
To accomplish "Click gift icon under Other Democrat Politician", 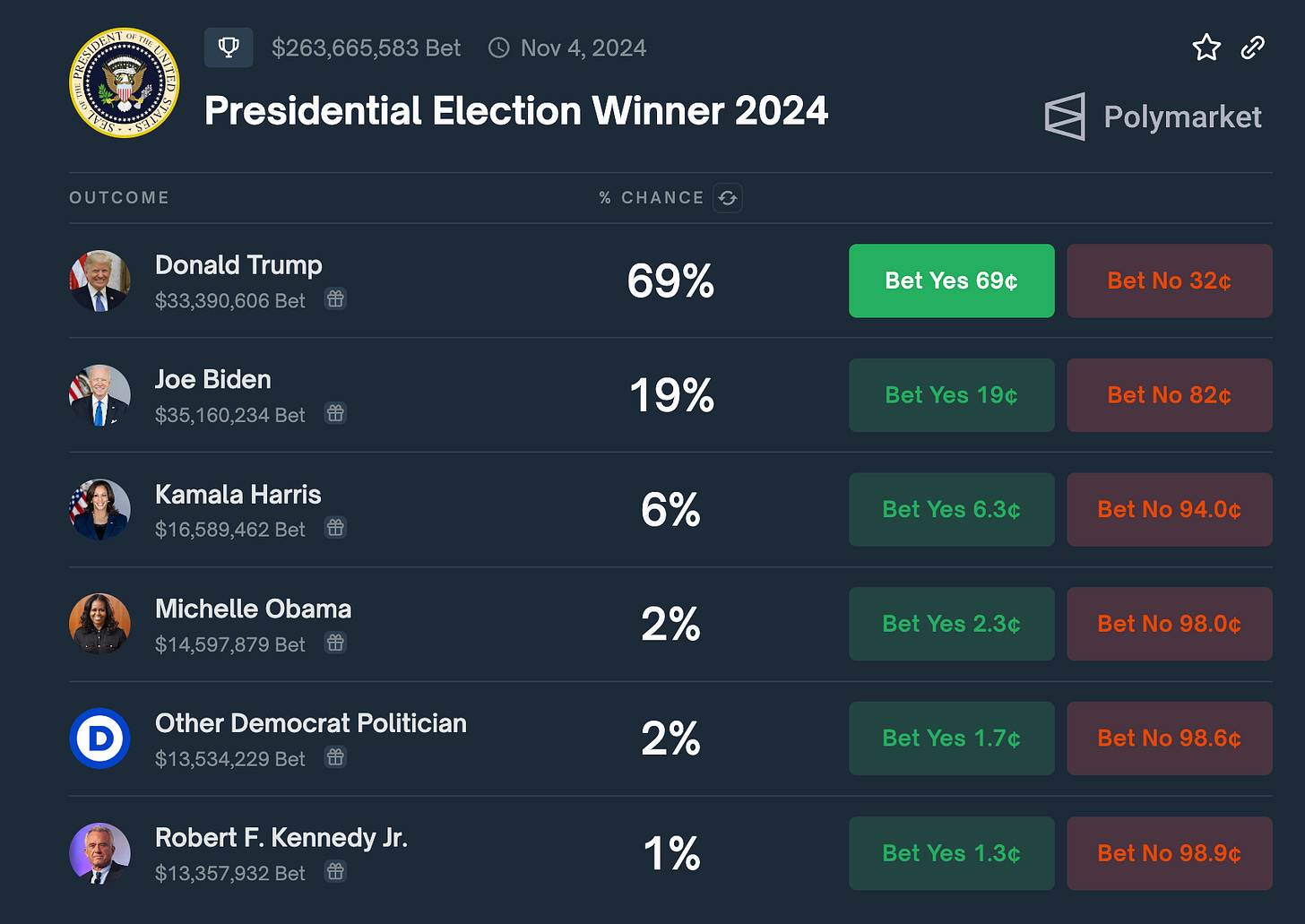I will [335, 757].
